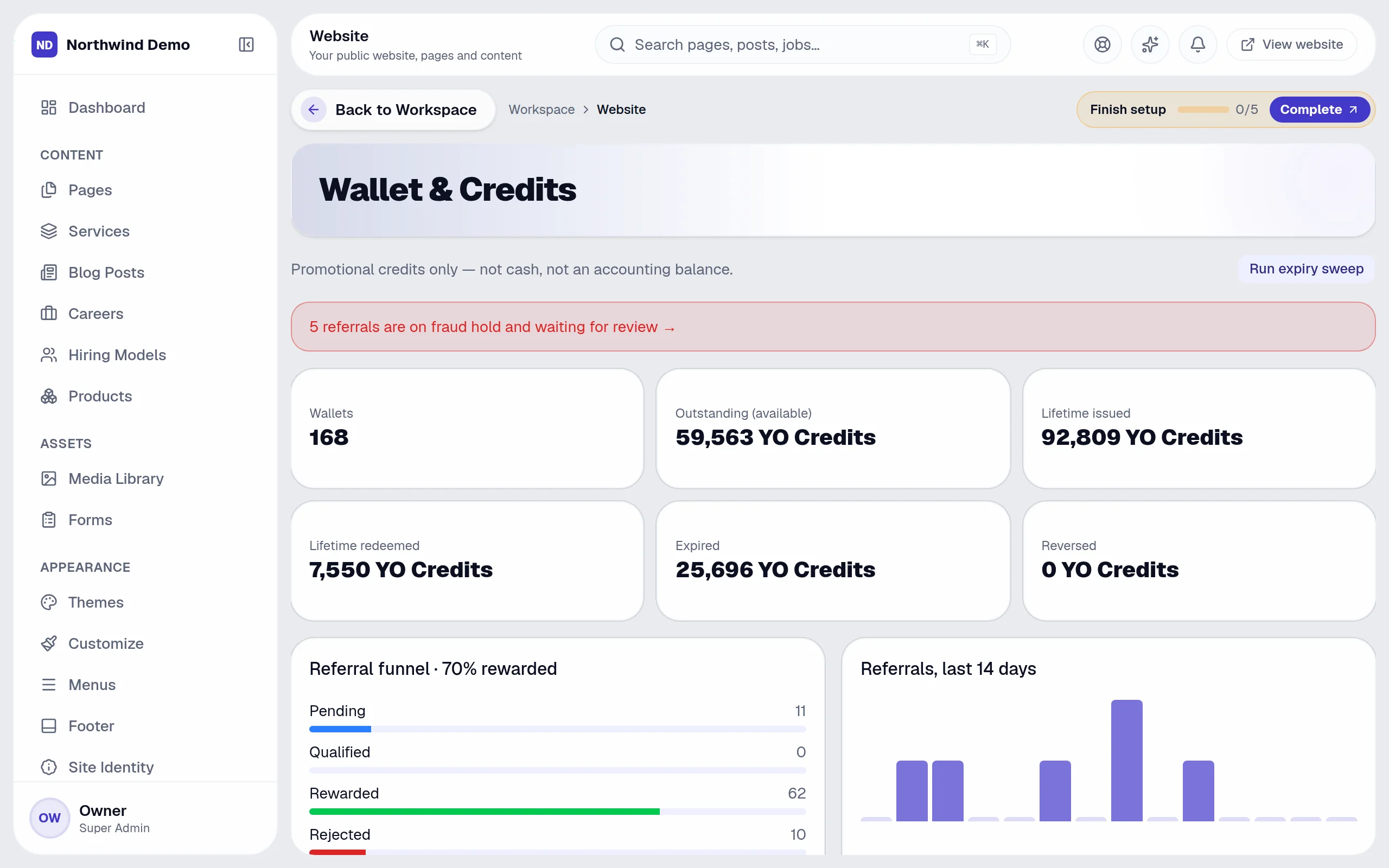Image resolution: width=1389 pixels, height=868 pixels.
Task: Click the Blog Posts newspaper icon
Action: (49, 272)
